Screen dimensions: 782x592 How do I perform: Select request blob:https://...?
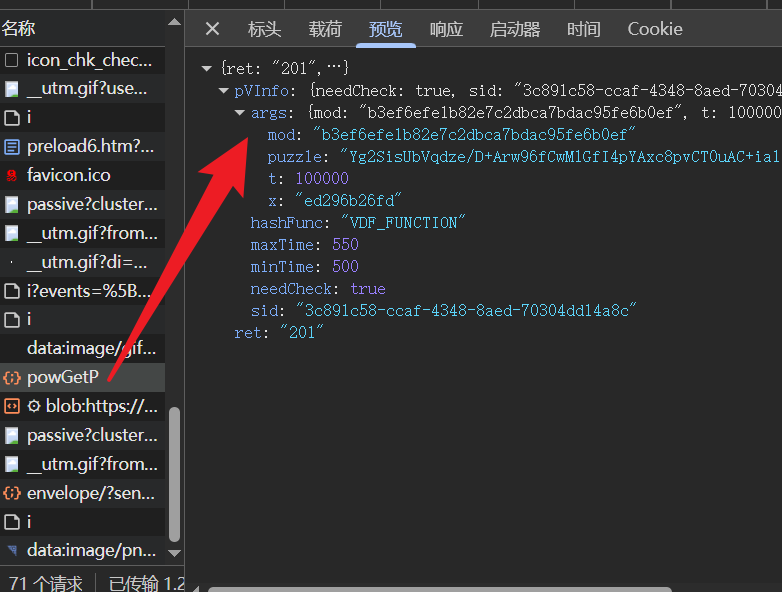82,406
